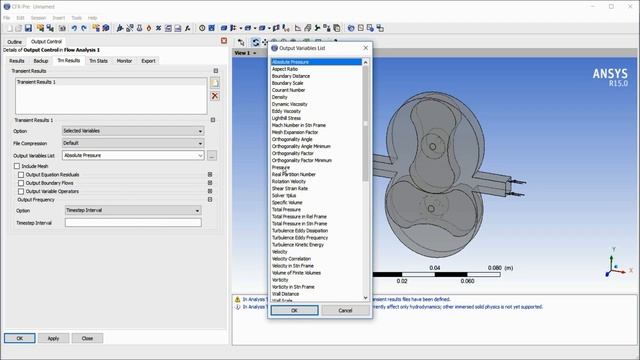Viewport: 640px width, 360px height.
Task: Click the CFX-Pre application icon in the title bar
Action: pos(7,7)
